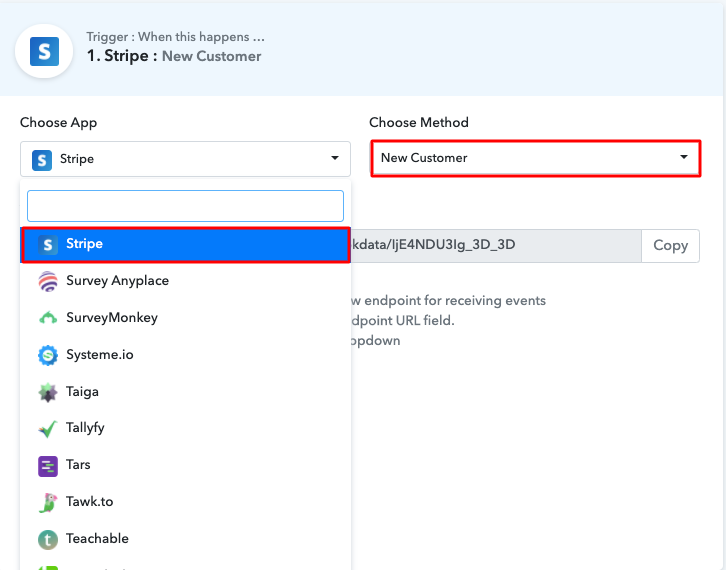Click the Tars purple logo icon
Image resolution: width=726 pixels, height=570 pixels.
click(48, 466)
